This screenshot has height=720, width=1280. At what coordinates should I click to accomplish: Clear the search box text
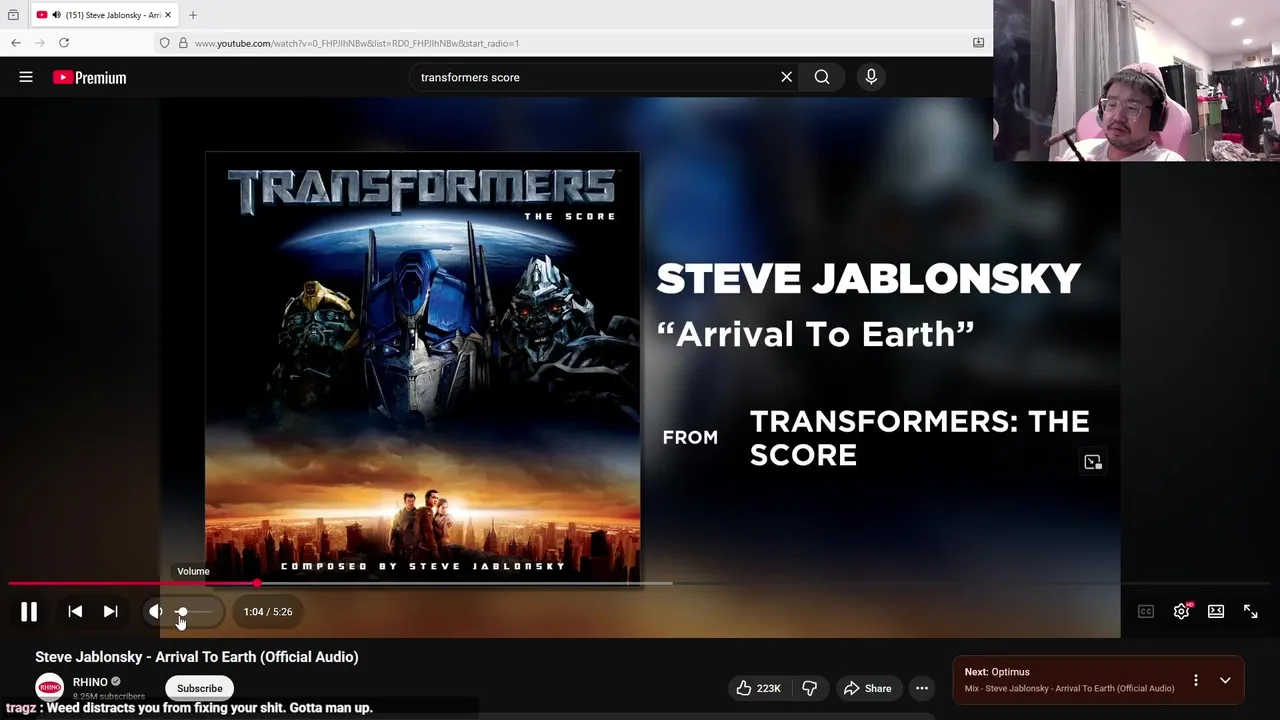coord(786,77)
